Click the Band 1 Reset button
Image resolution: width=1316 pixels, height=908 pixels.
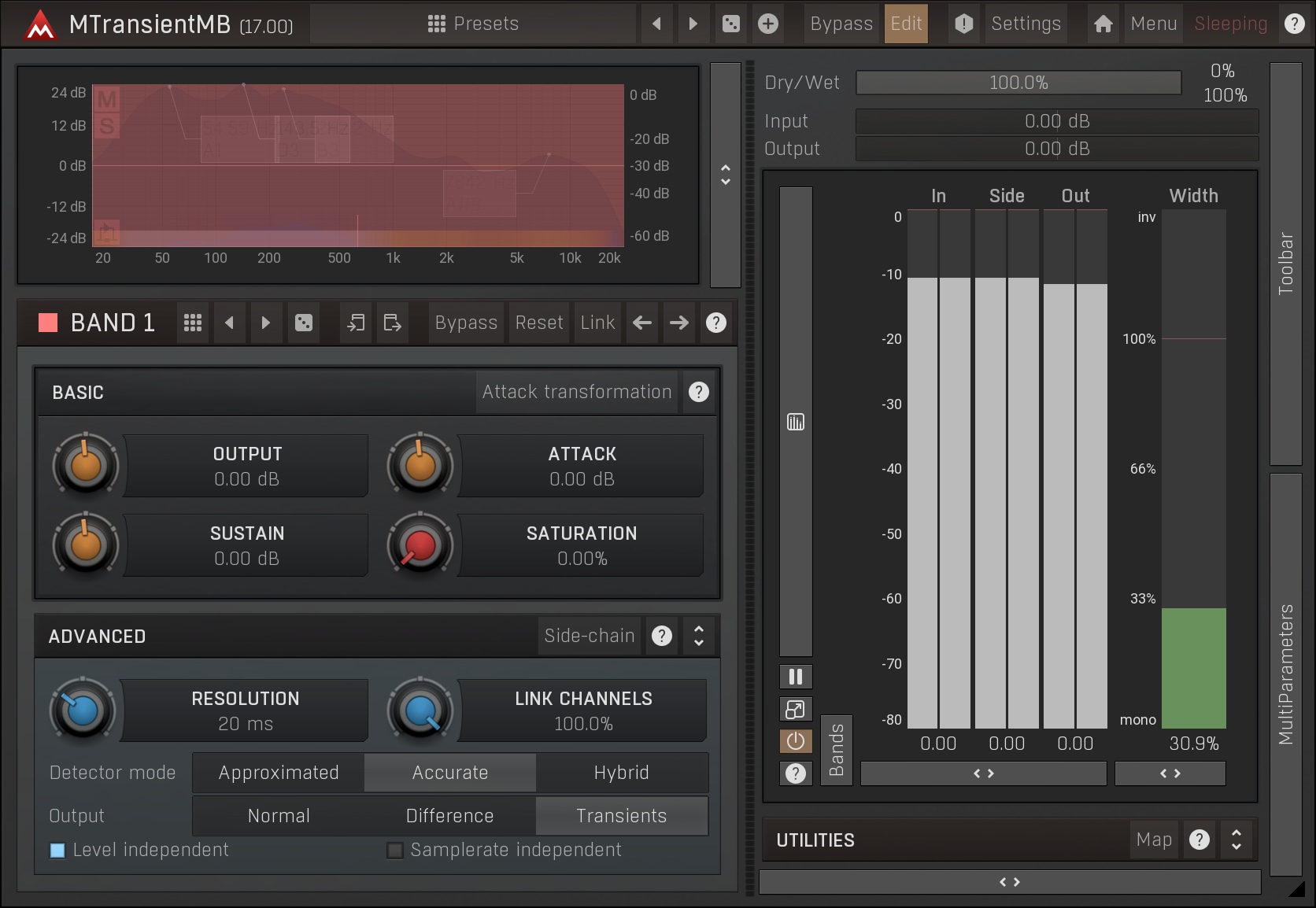tap(539, 323)
